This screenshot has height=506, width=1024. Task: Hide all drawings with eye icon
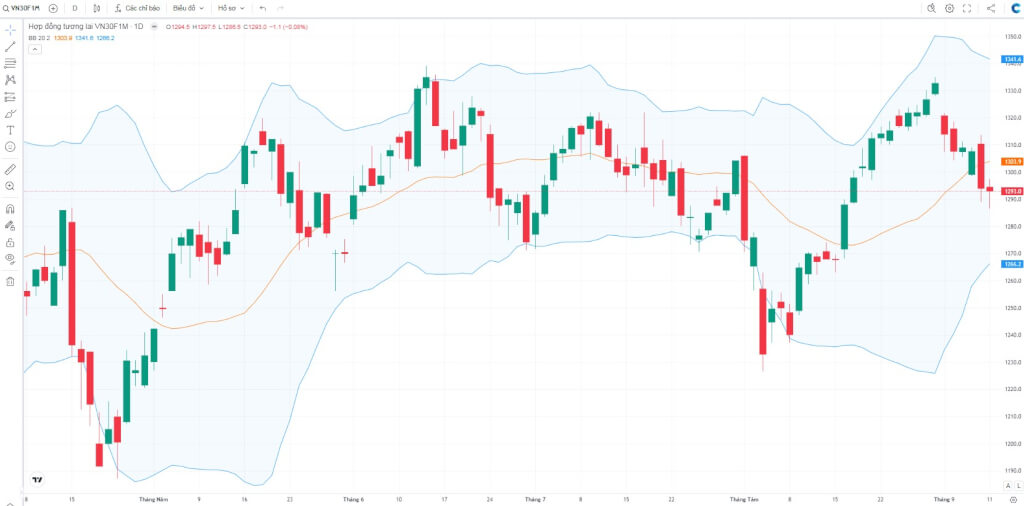(x=10, y=259)
